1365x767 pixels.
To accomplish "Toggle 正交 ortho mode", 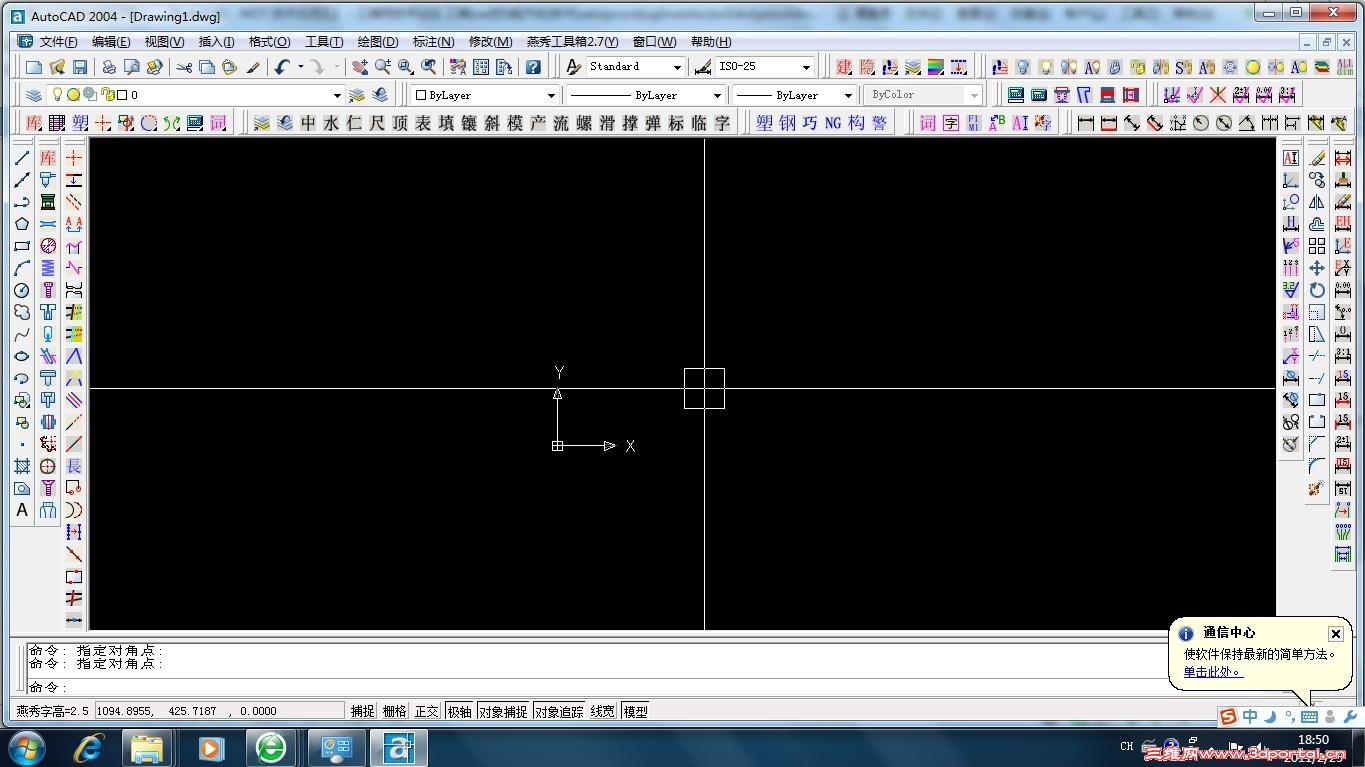I will click(x=427, y=711).
